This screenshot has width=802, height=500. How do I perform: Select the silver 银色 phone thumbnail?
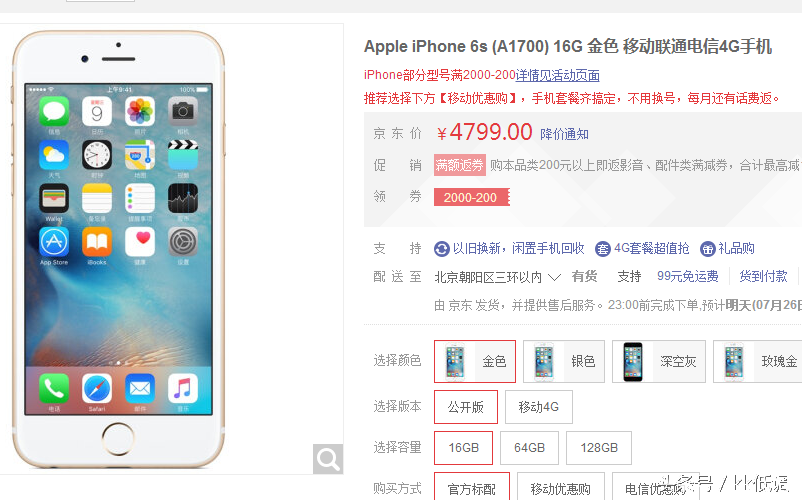[x=544, y=361]
